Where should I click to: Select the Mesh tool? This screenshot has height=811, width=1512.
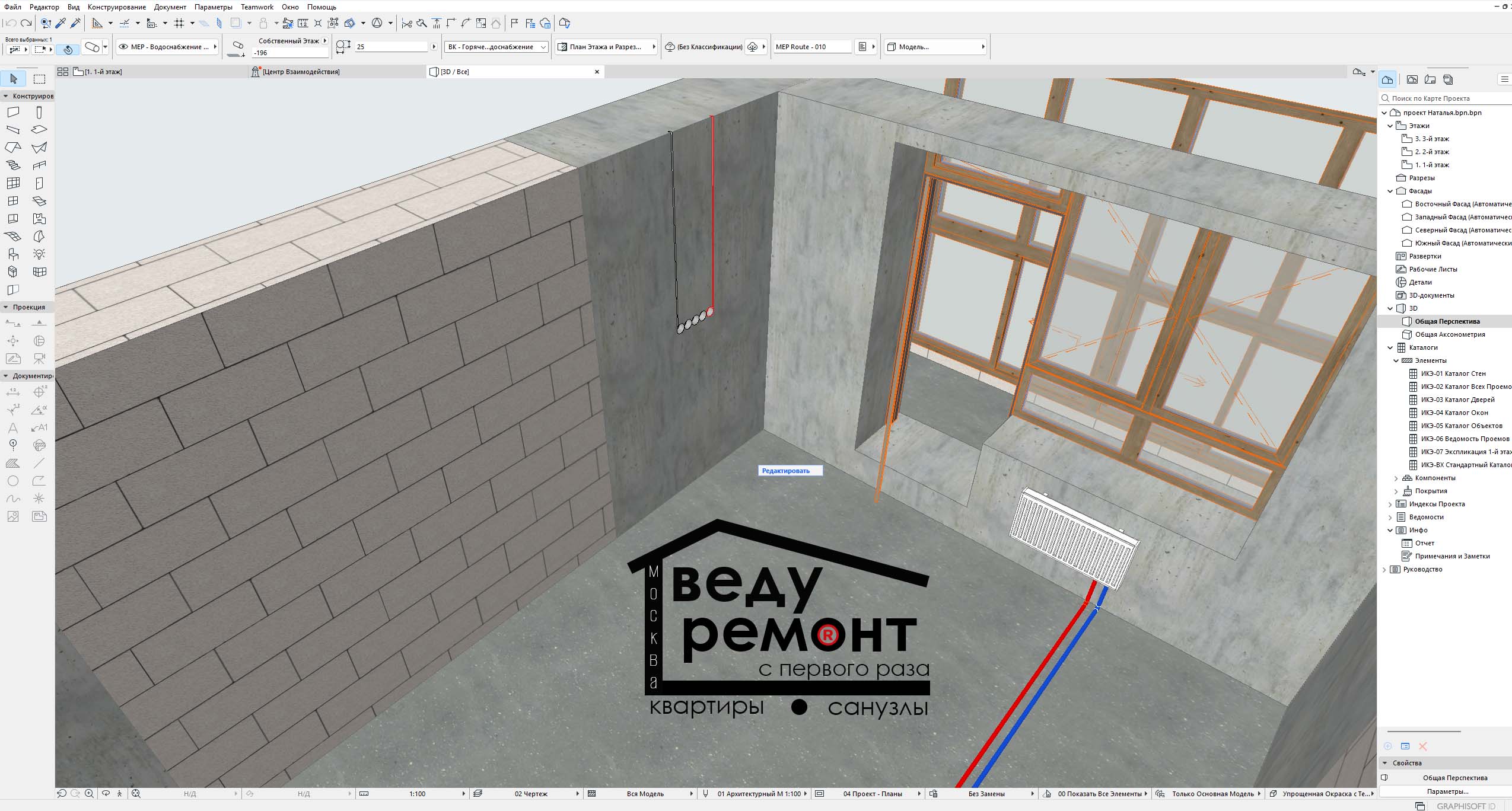pyautogui.click(x=13, y=237)
